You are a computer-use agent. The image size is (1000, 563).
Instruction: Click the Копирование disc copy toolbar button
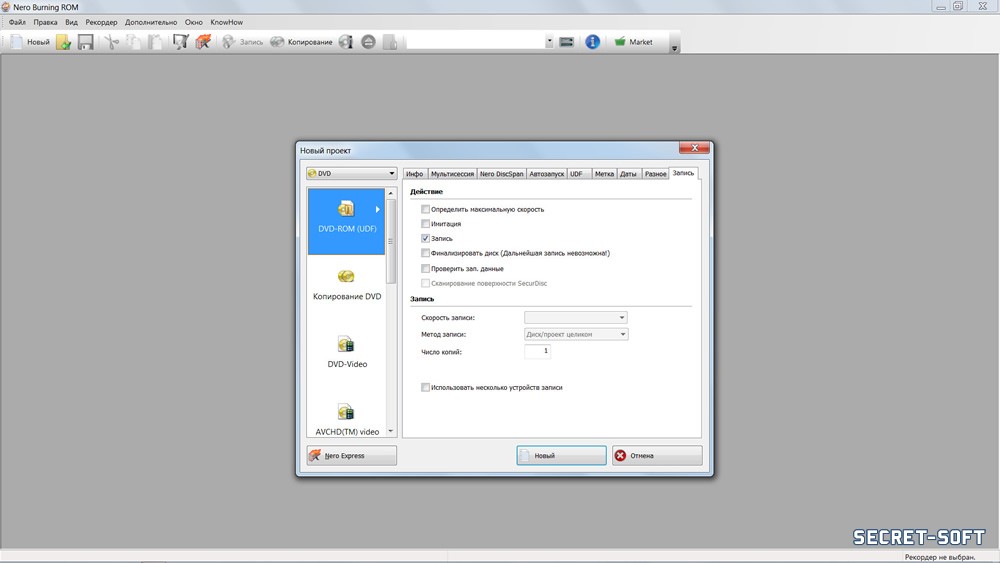pyautogui.click(x=301, y=42)
